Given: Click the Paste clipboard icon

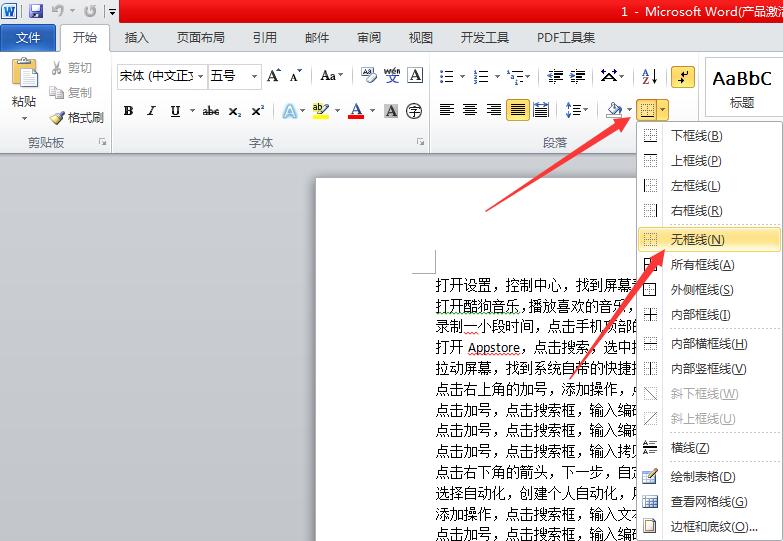Looking at the screenshot, I should (24, 73).
